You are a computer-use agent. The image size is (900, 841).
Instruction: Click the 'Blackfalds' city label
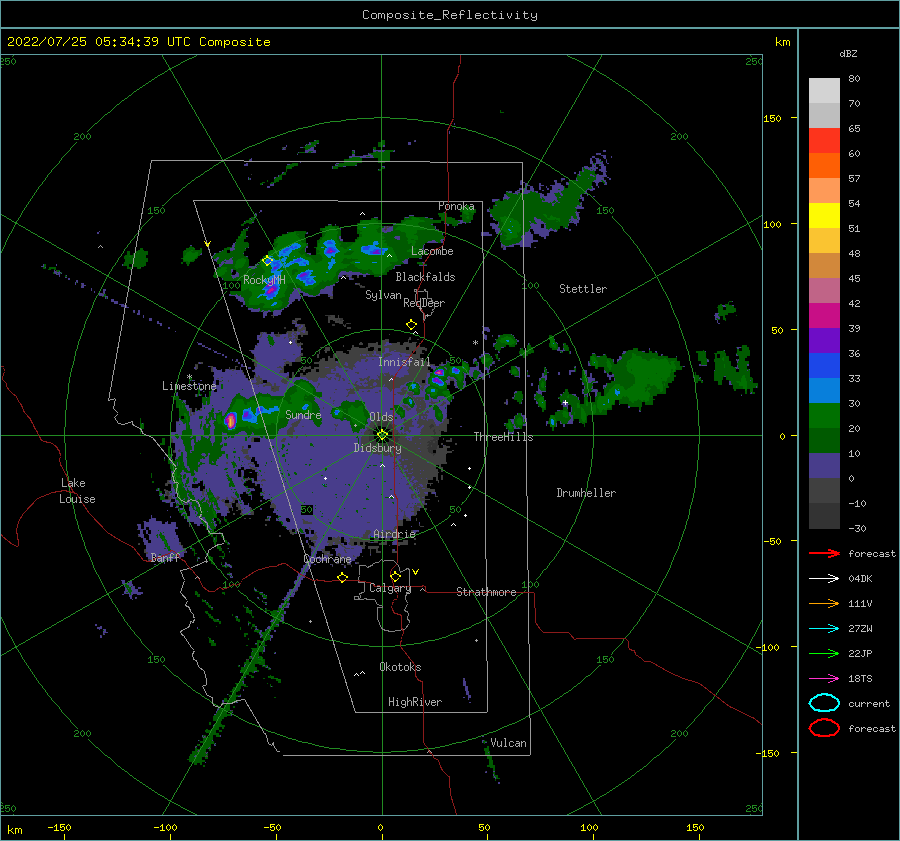pyautogui.click(x=425, y=277)
